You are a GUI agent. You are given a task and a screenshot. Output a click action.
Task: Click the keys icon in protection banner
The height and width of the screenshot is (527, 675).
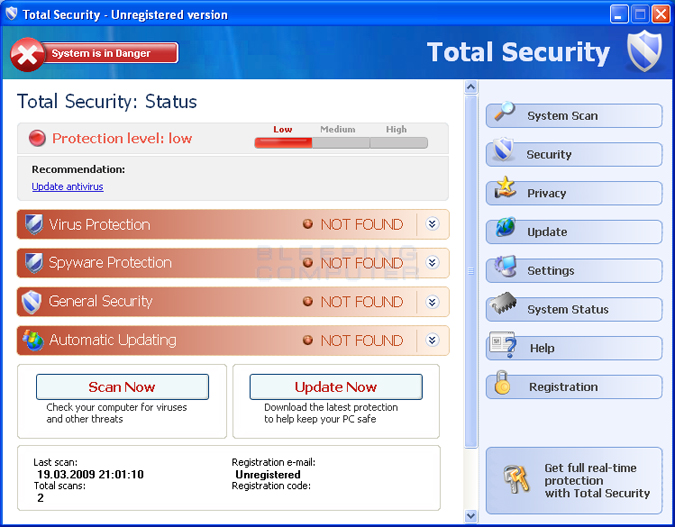(516, 479)
